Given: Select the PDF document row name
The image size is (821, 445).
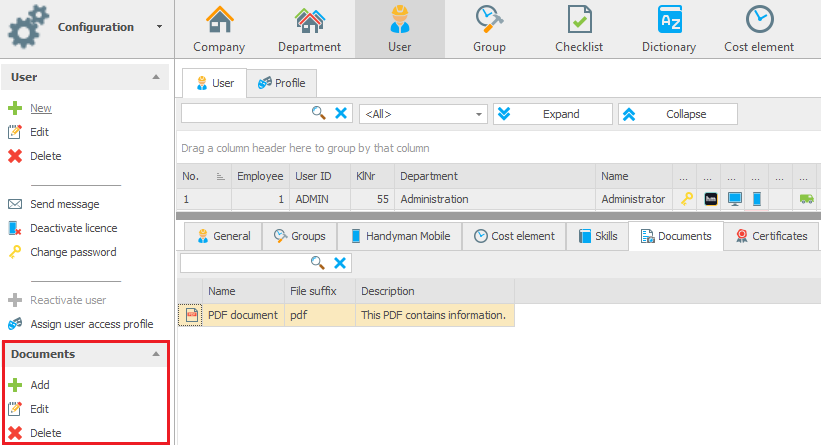Looking at the screenshot, I should tap(243, 315).
